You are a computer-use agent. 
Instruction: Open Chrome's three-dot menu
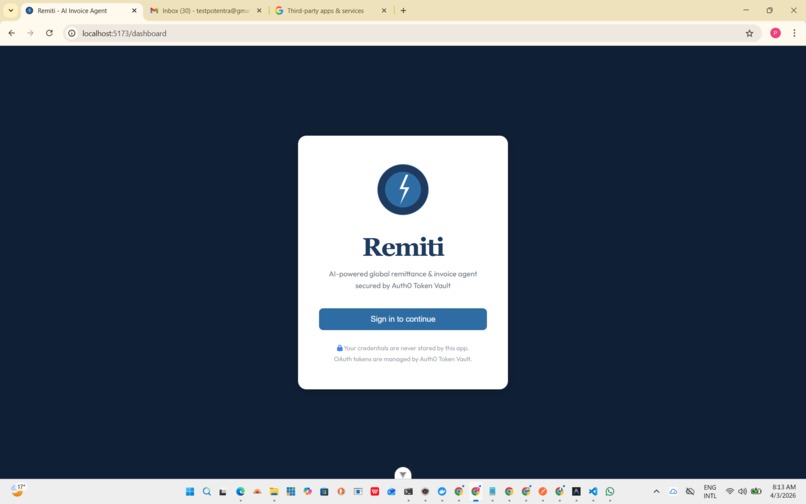794,33
